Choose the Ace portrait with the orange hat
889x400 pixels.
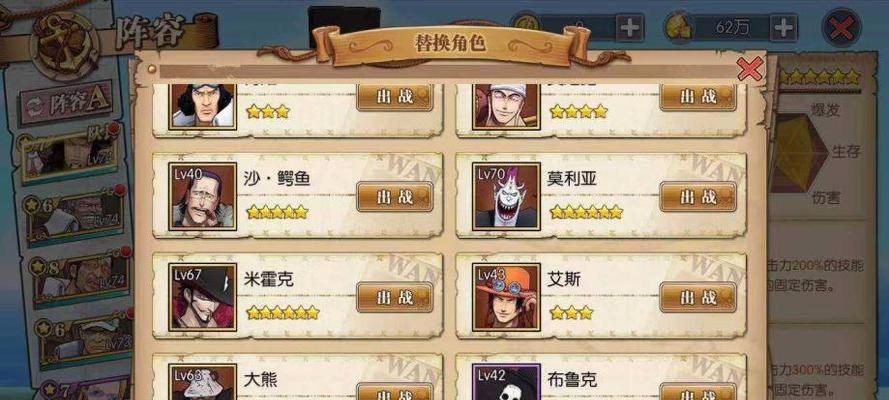(x=506, y=297)
